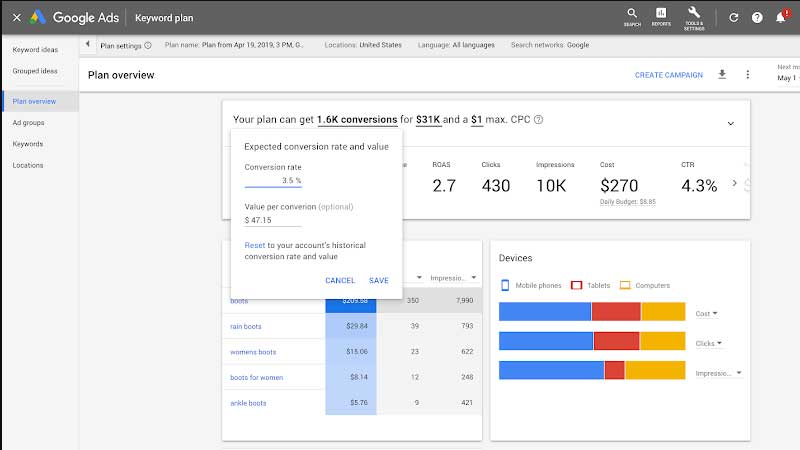Click the blue mobile segment of Cost bar
The image size is (800, 450).
[x=545, y=311]
